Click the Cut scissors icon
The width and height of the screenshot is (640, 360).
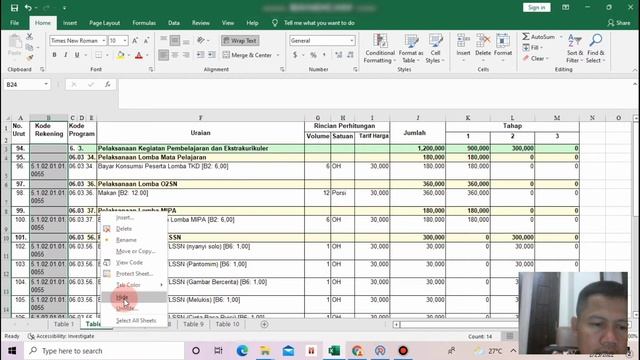pos(29,37)
